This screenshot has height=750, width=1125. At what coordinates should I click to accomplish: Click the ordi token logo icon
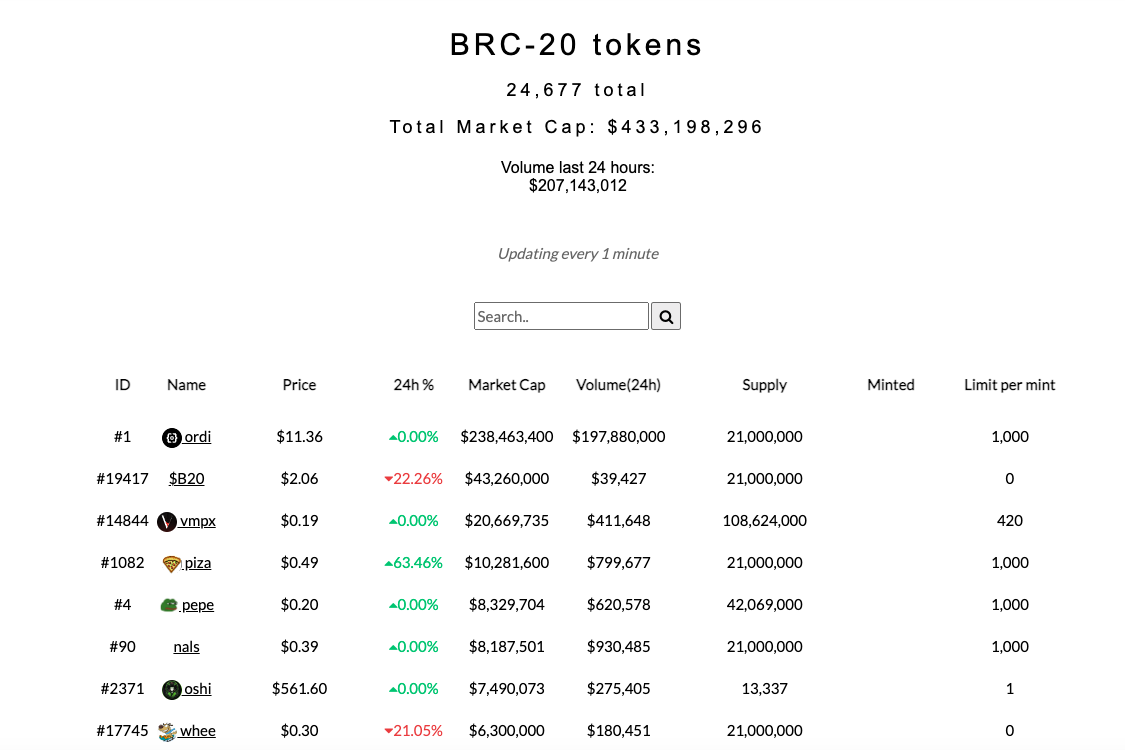171,437
